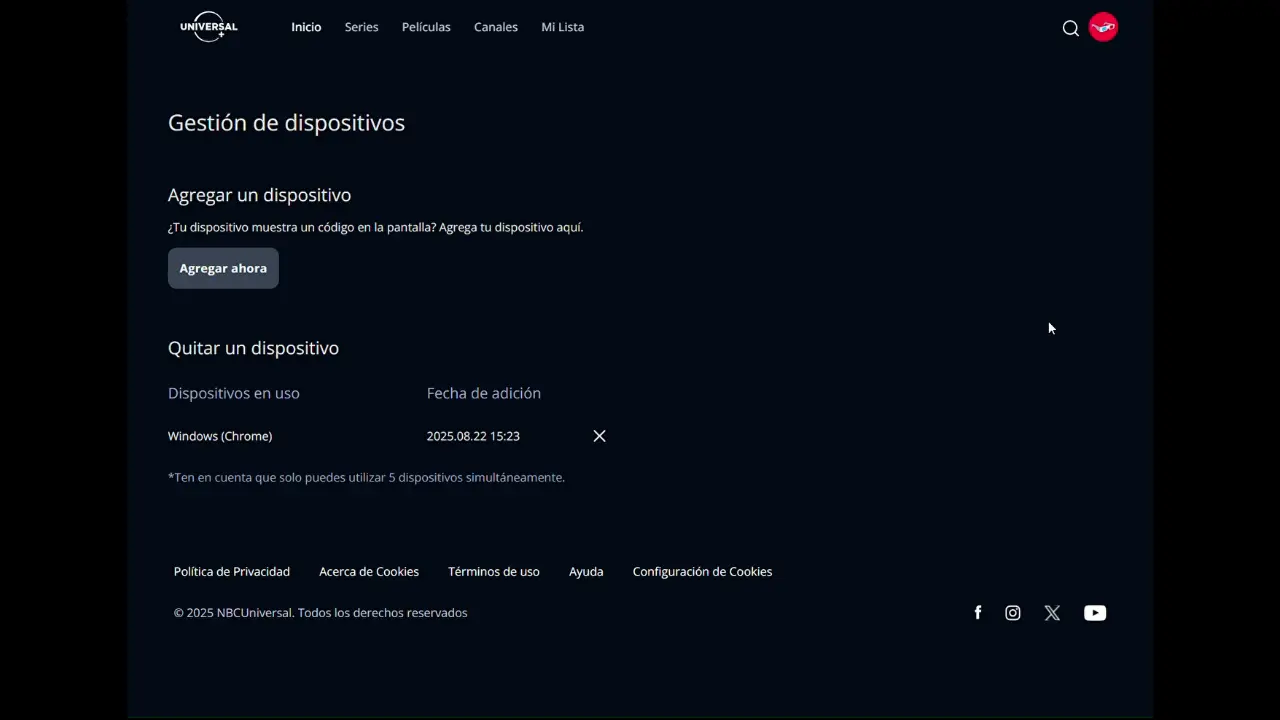Open the search magnifier icon

coord(1070,28)
